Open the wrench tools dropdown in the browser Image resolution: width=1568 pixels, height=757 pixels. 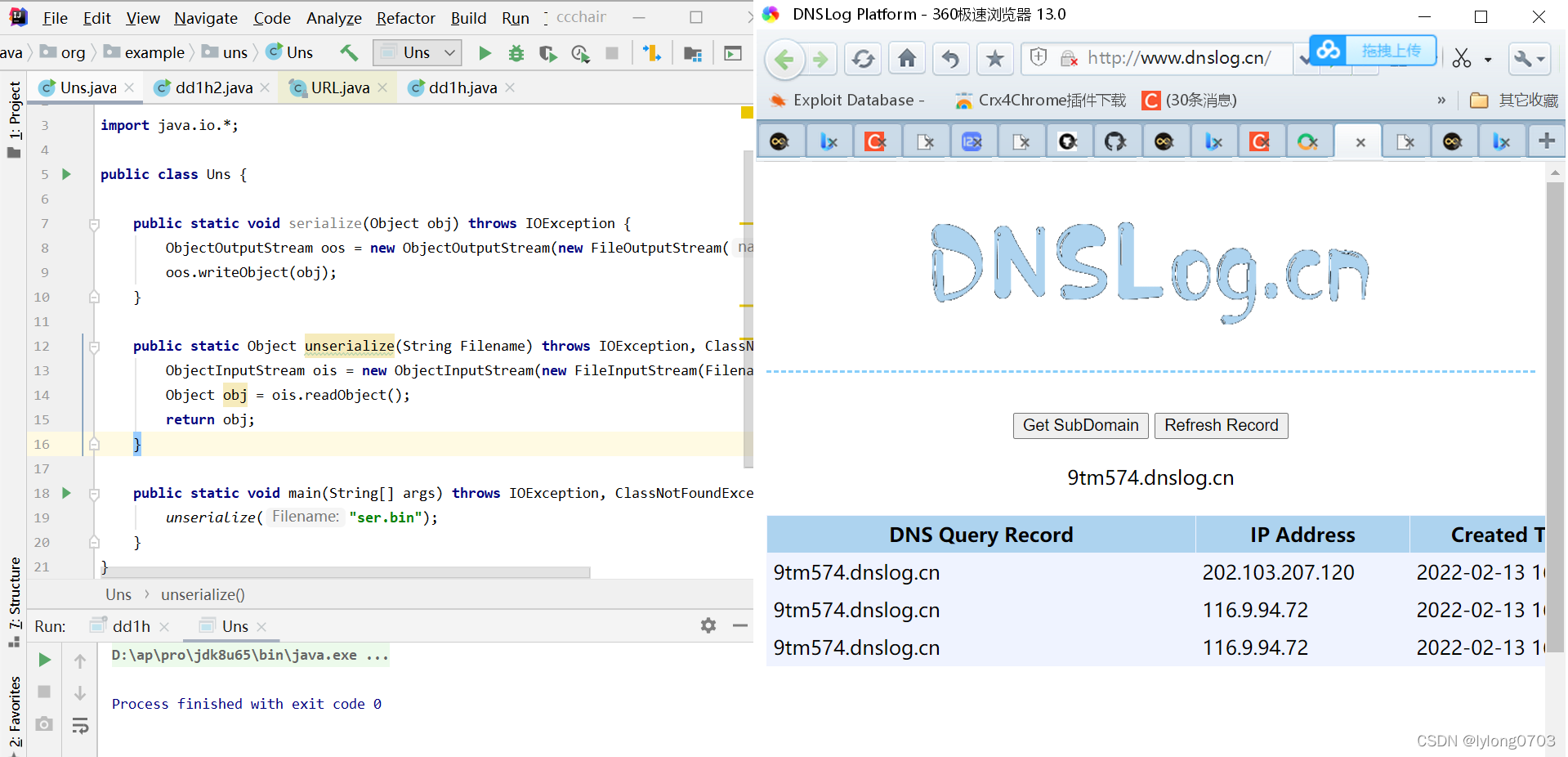click(1530, 59)
